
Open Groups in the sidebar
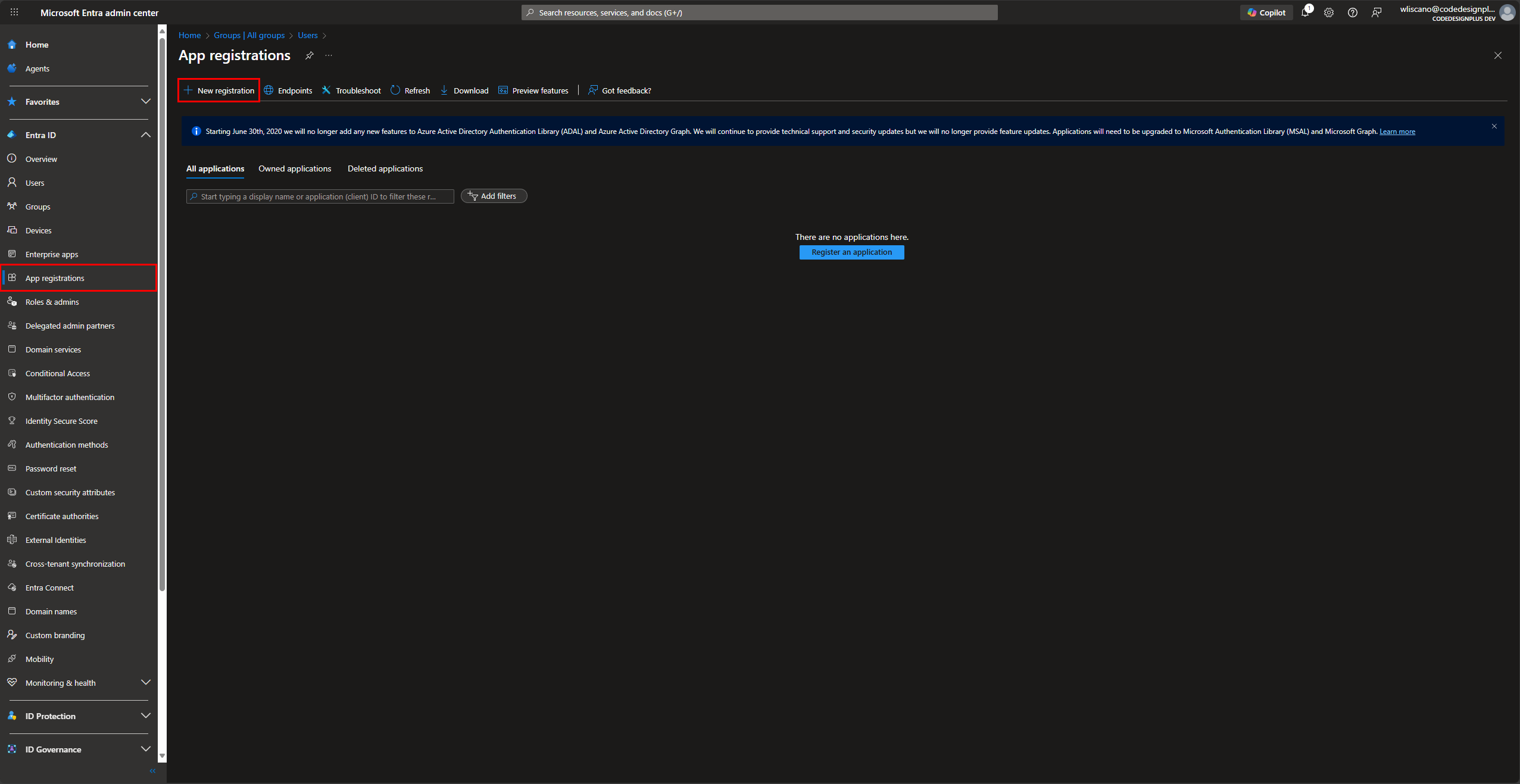pos(79,207)
